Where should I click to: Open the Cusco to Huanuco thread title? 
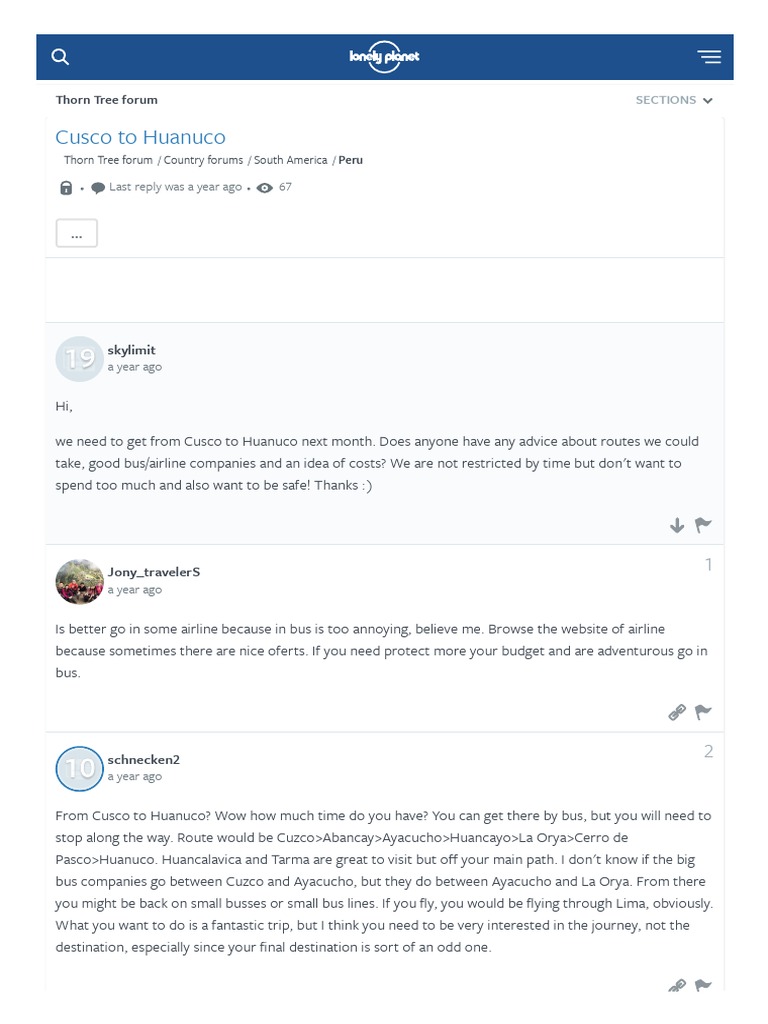coord(140,137)
